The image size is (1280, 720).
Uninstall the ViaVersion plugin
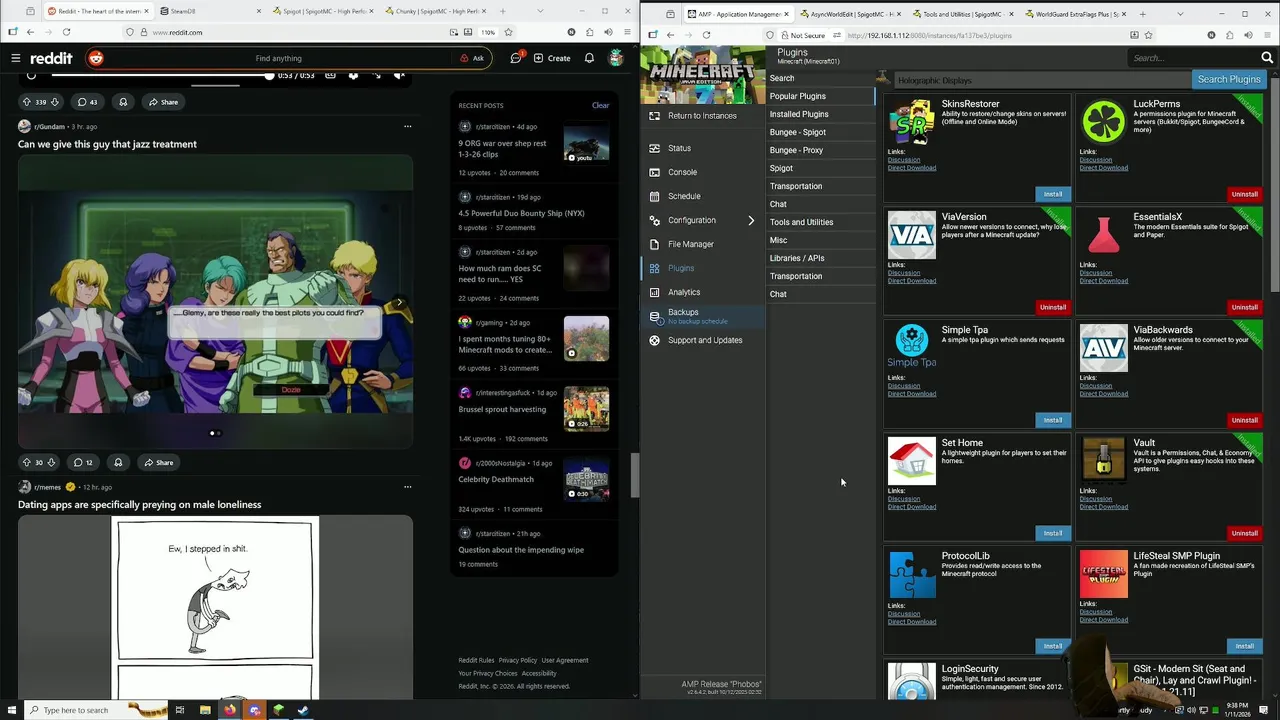[x=1053, y=307]
